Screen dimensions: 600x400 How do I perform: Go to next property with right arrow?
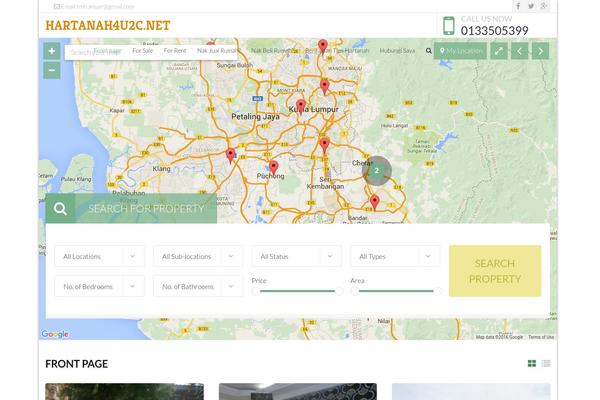point(540,51)
